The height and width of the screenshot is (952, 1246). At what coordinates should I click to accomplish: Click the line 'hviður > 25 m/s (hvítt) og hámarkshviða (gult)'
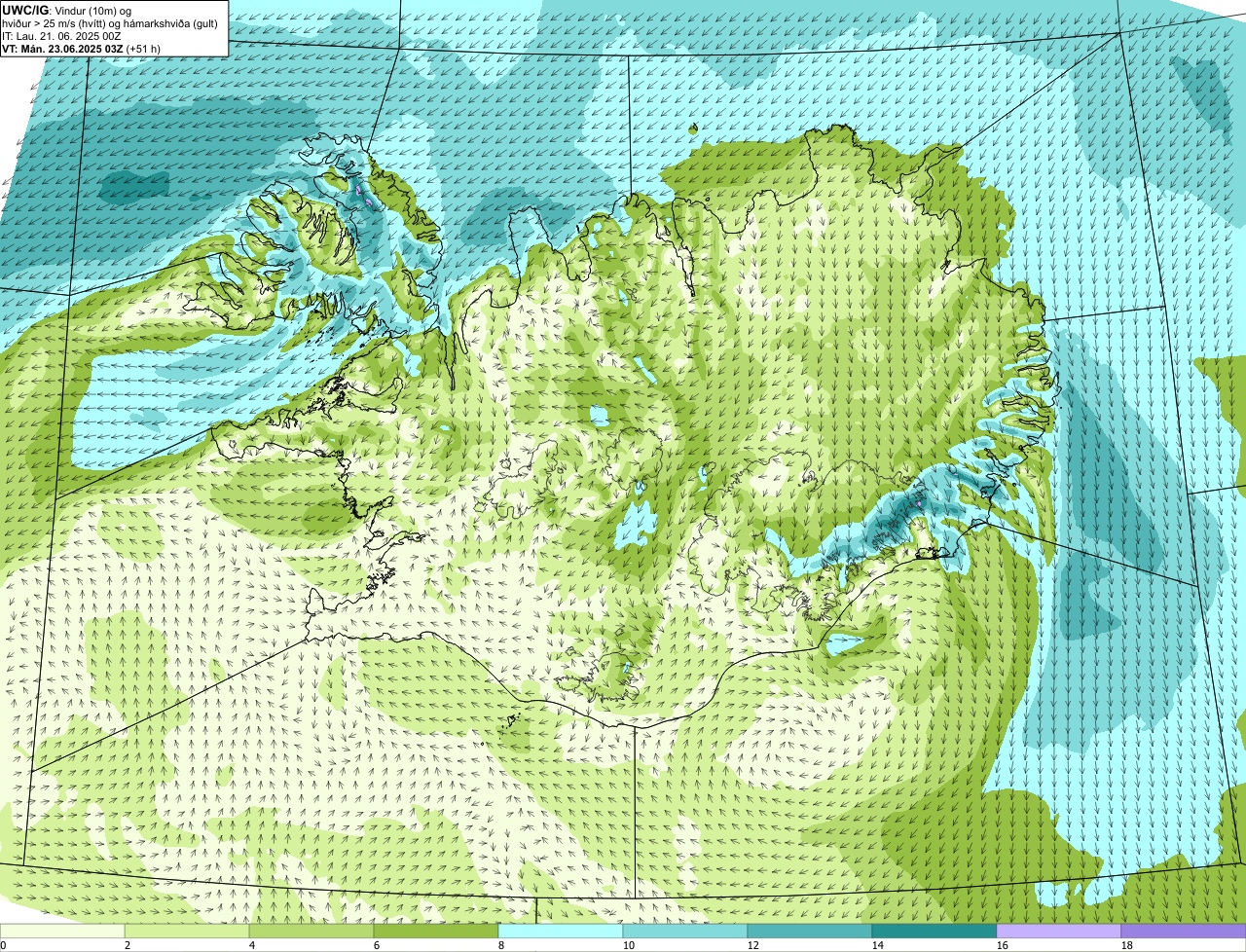(110, 22)
